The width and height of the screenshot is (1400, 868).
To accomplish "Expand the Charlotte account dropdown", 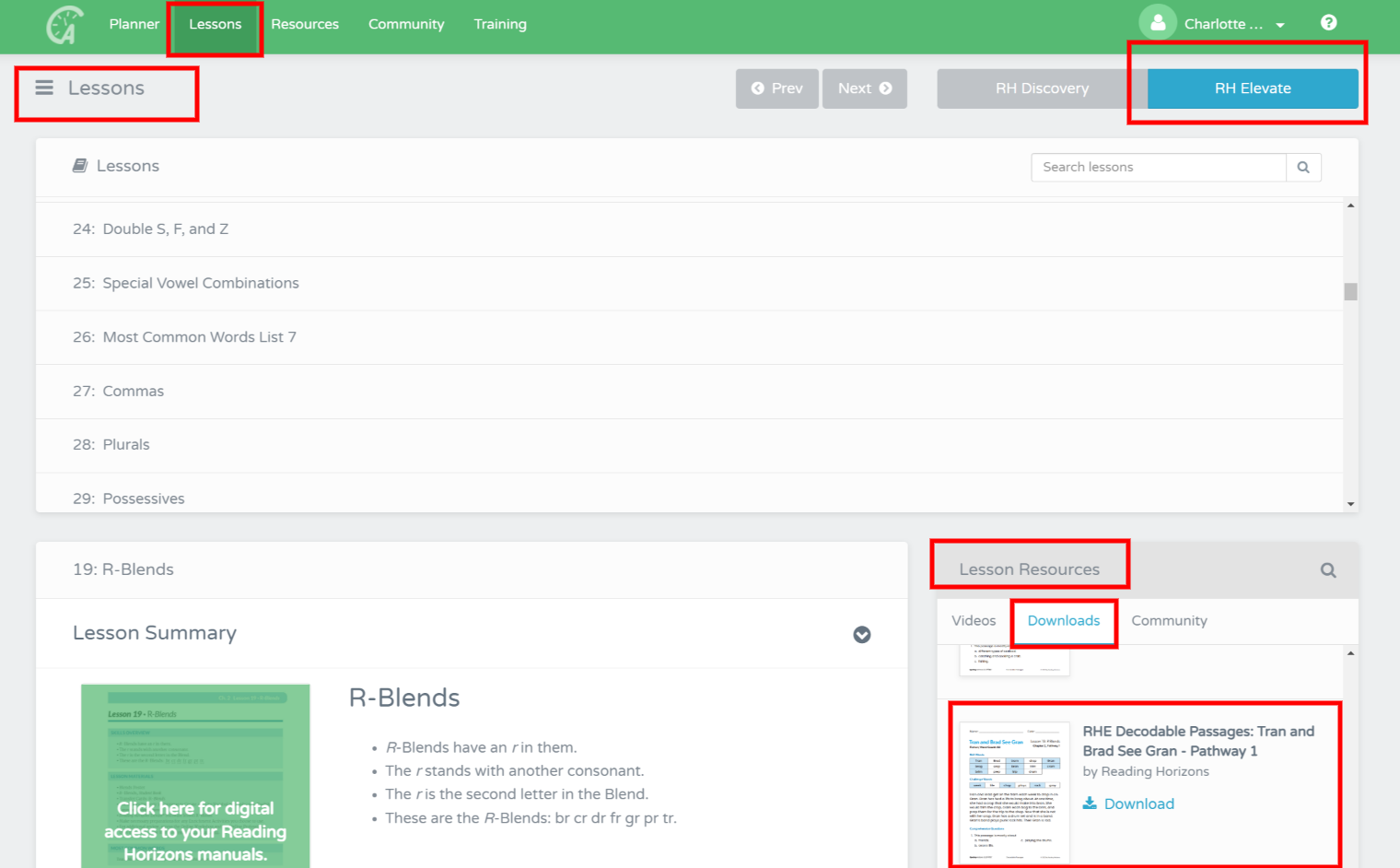I will tap(1279, 26).
